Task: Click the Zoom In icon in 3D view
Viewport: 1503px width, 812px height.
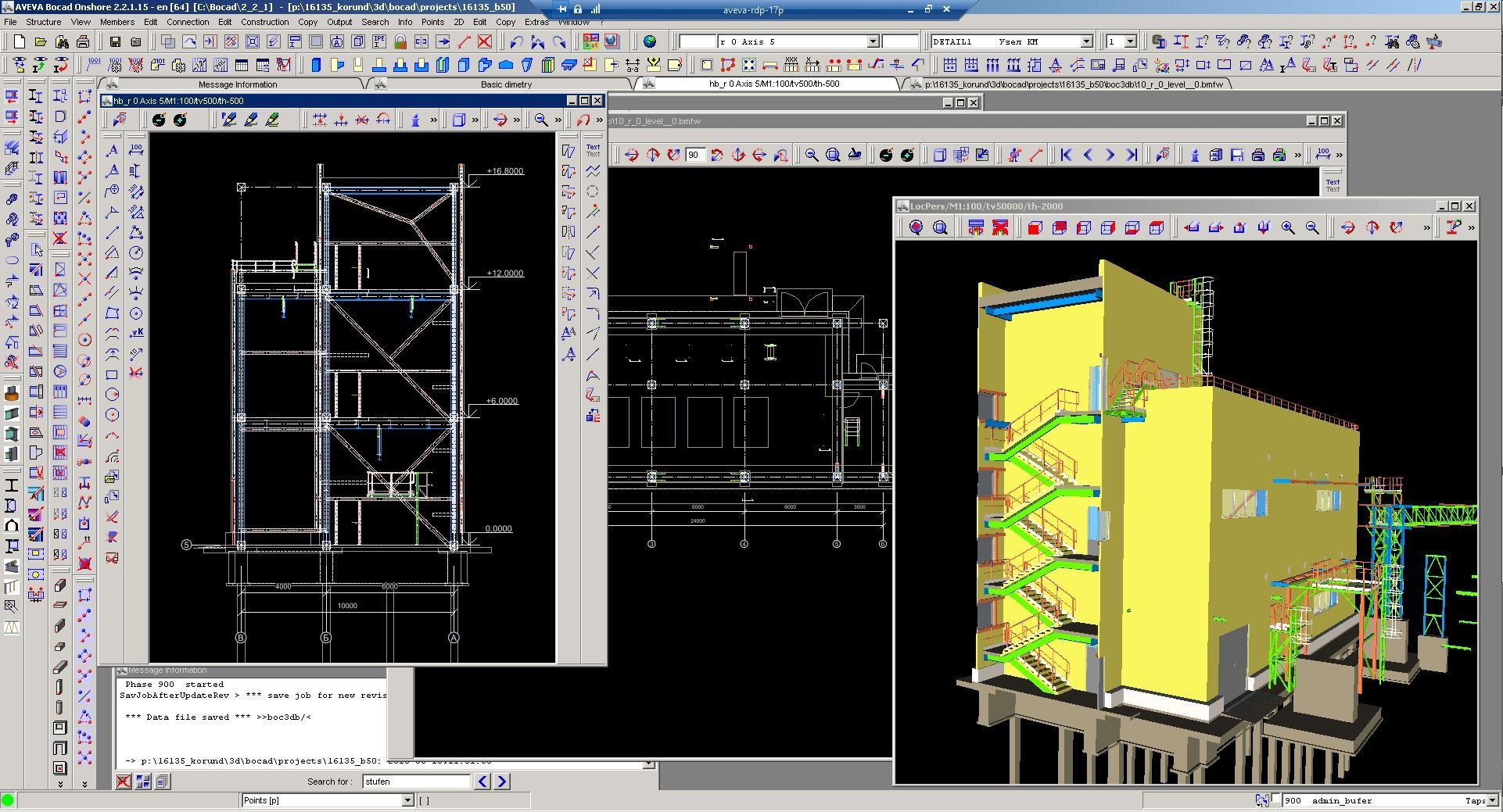Action: [x=1288, y=227]
